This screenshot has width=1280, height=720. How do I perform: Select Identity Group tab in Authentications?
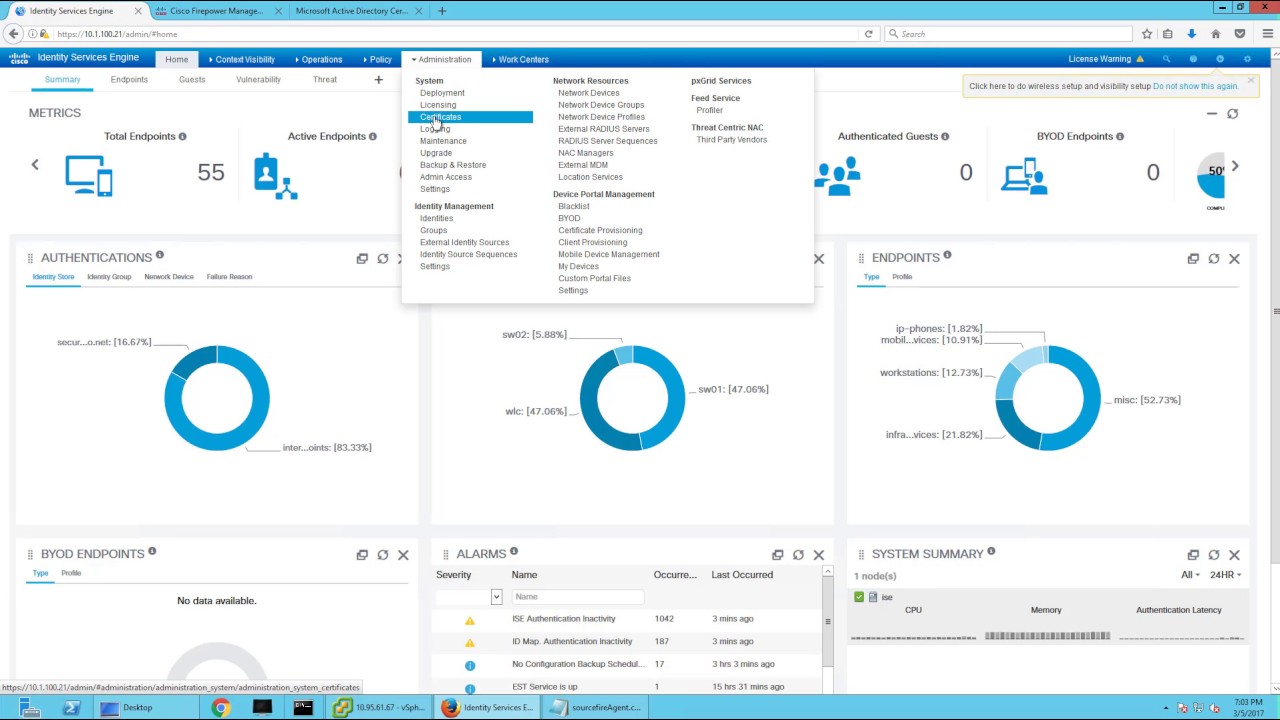[x=109, y=277]
